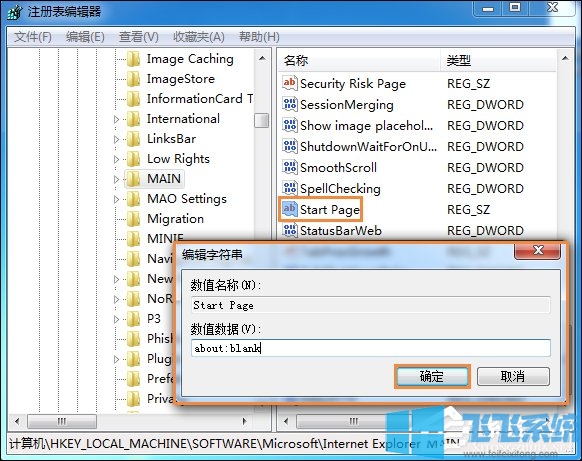Select the Migration tree item text
This screenshot has height=461, width=582.
pyautogui.click(x=175, y=219)
